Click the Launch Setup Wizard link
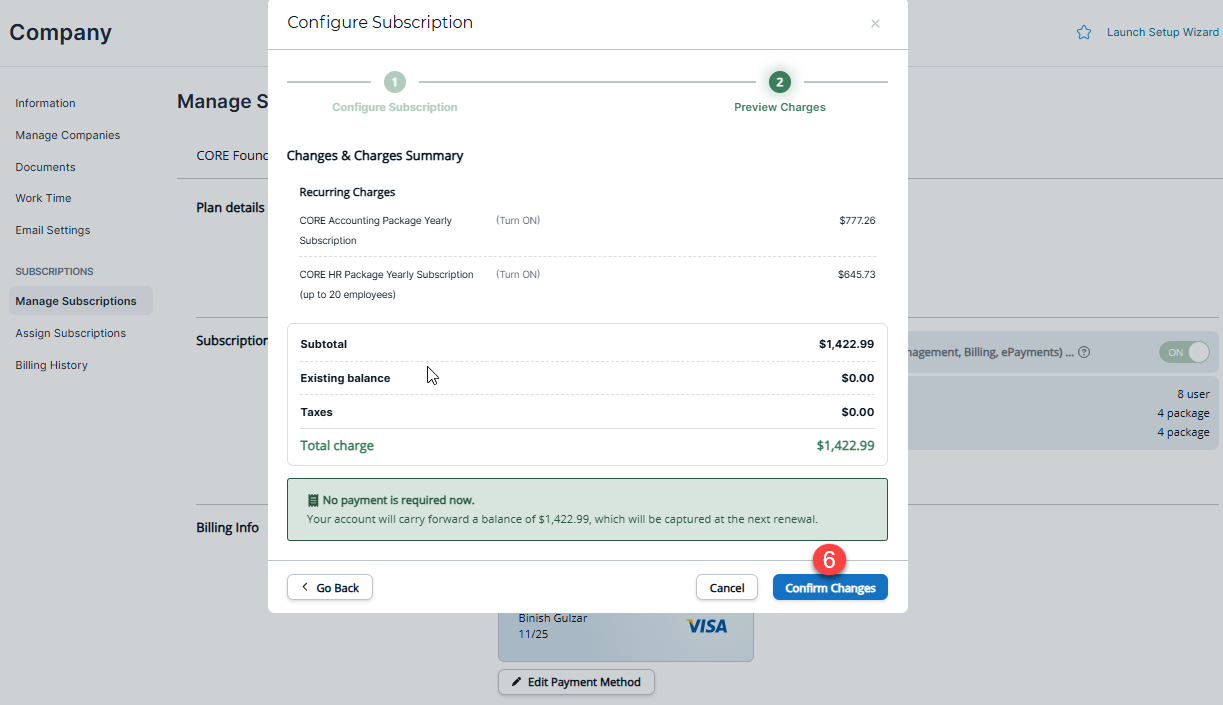The image size is (1223, 705). (1163, 32)
